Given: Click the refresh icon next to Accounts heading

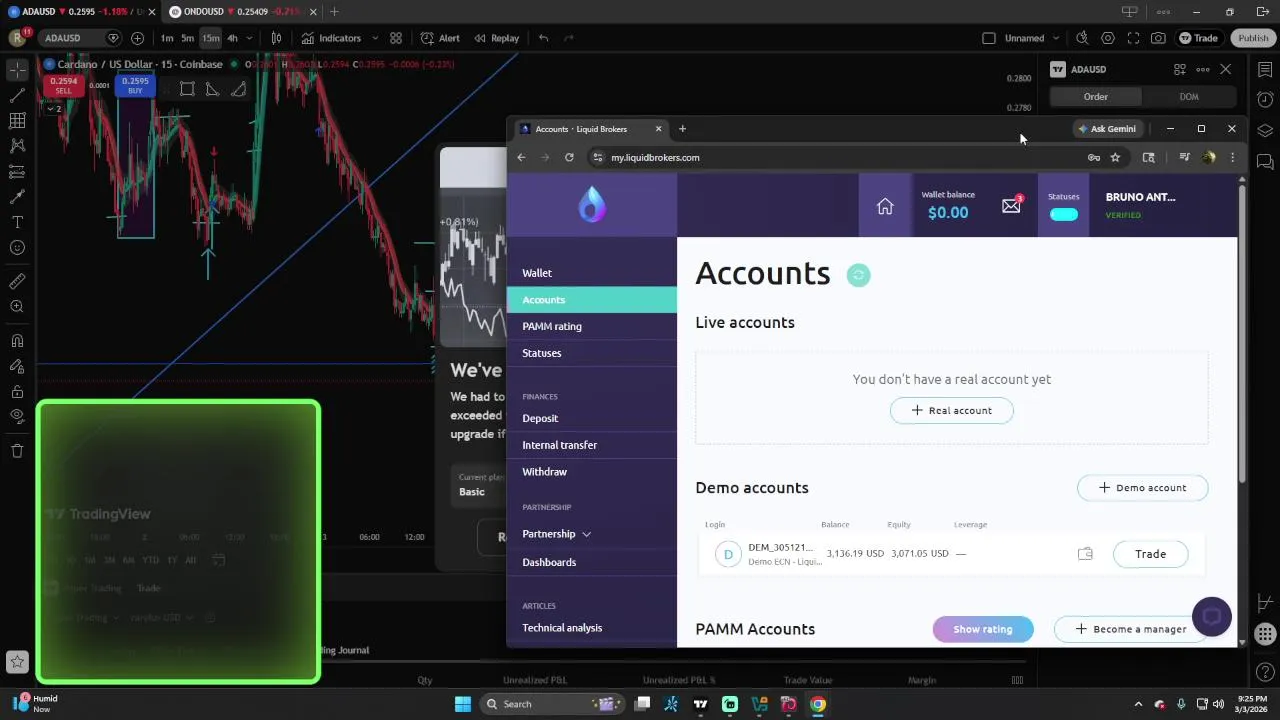Looking at the screenshot, I should (x=858, y=275).
